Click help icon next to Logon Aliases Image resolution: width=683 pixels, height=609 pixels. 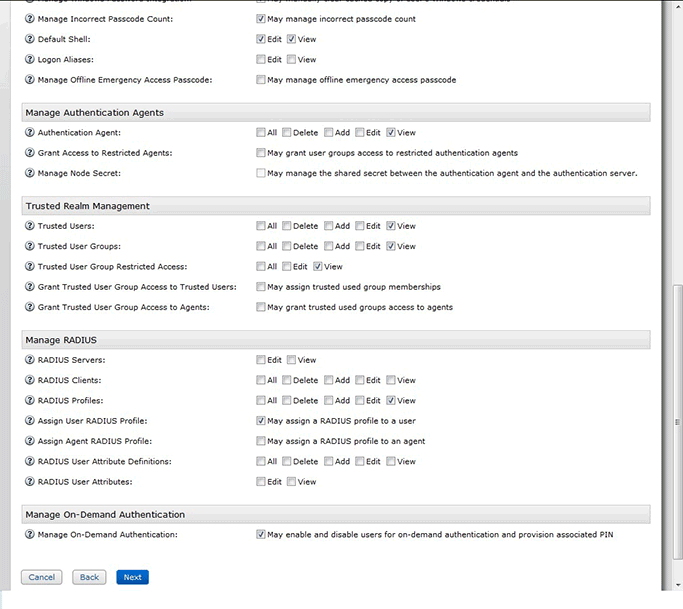tap(30, 60)
